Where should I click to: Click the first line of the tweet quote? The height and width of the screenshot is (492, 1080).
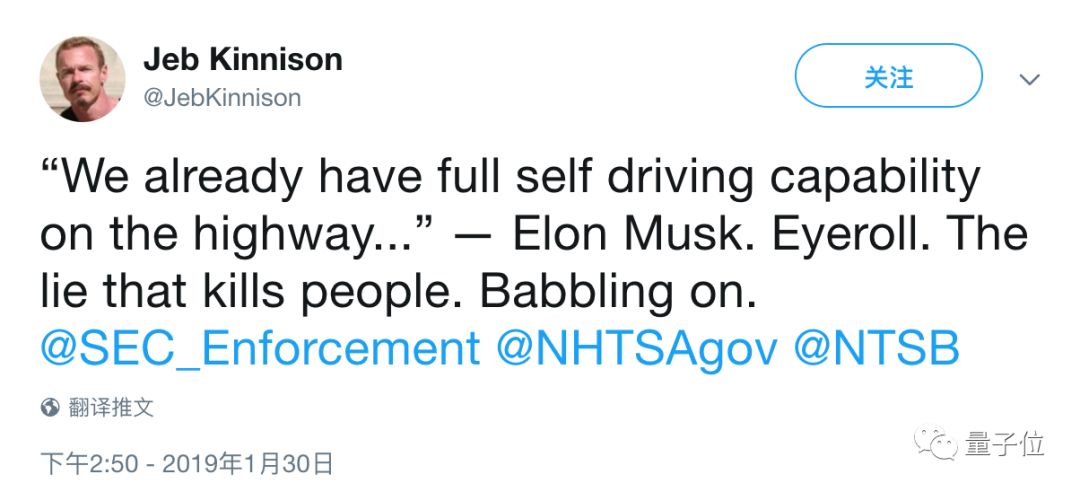pos(510,178)
